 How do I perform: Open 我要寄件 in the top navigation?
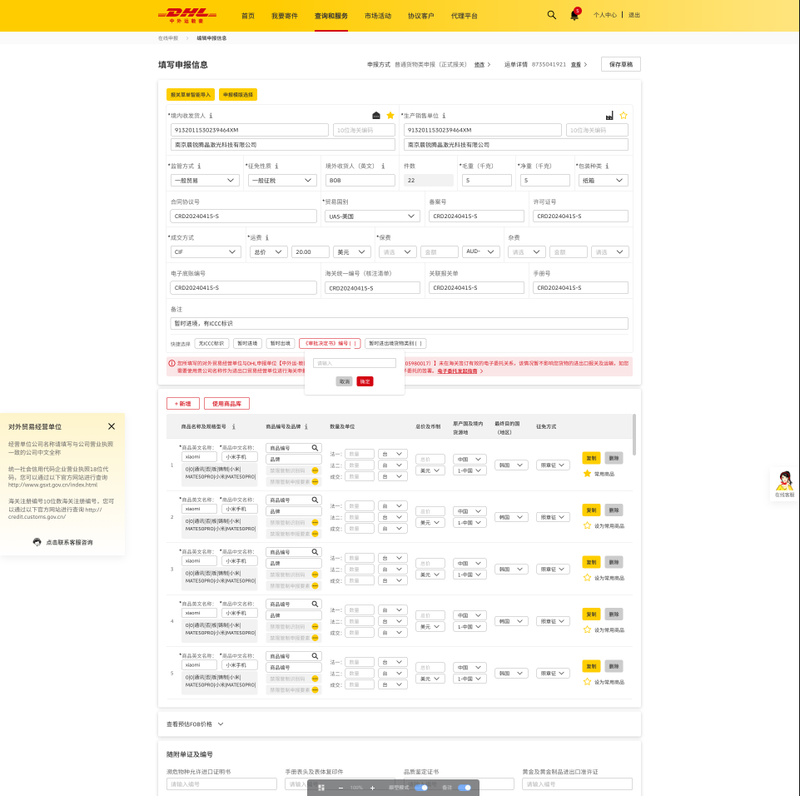coord(285,16)
